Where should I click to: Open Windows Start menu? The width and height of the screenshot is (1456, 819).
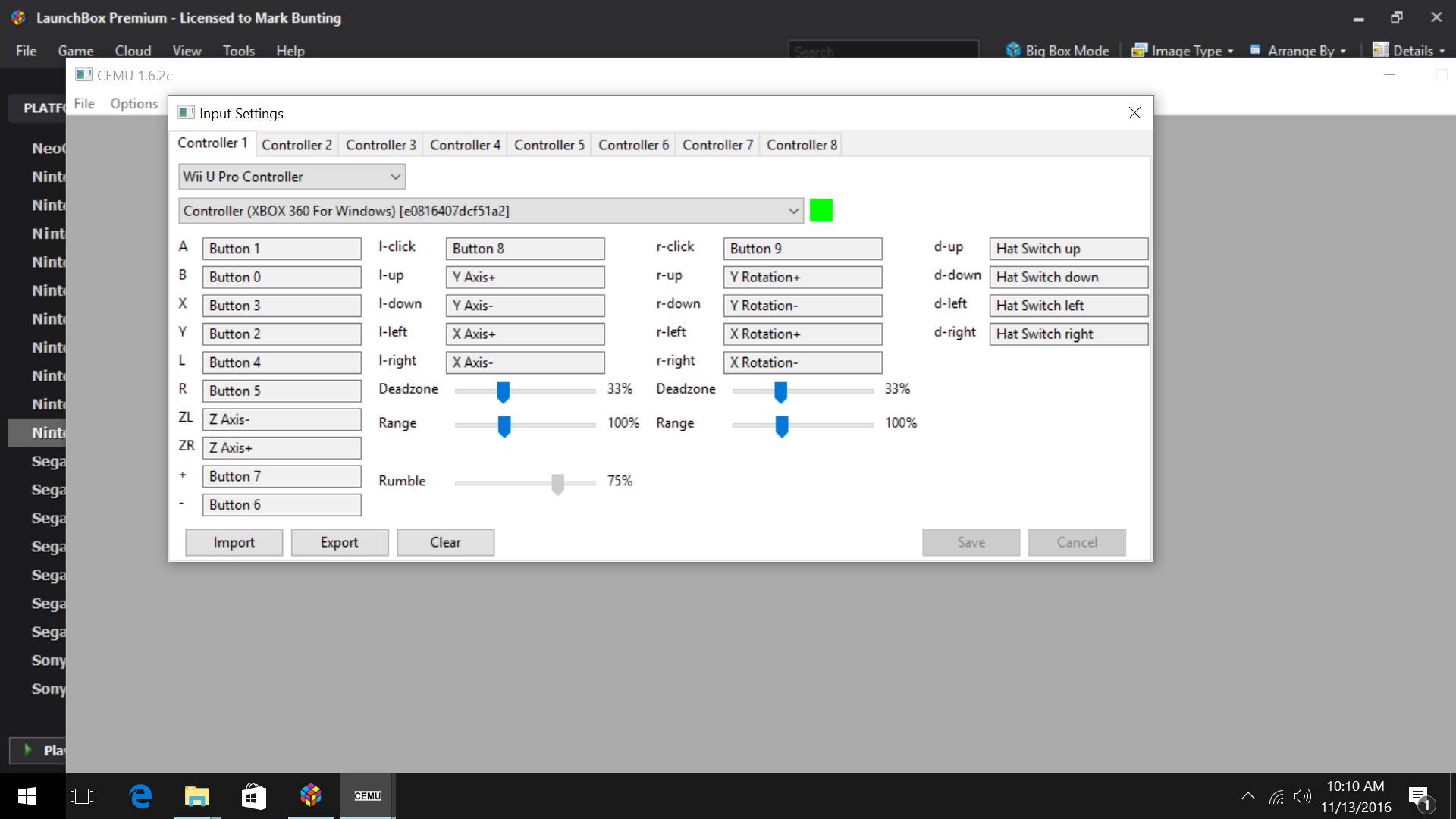27,796
